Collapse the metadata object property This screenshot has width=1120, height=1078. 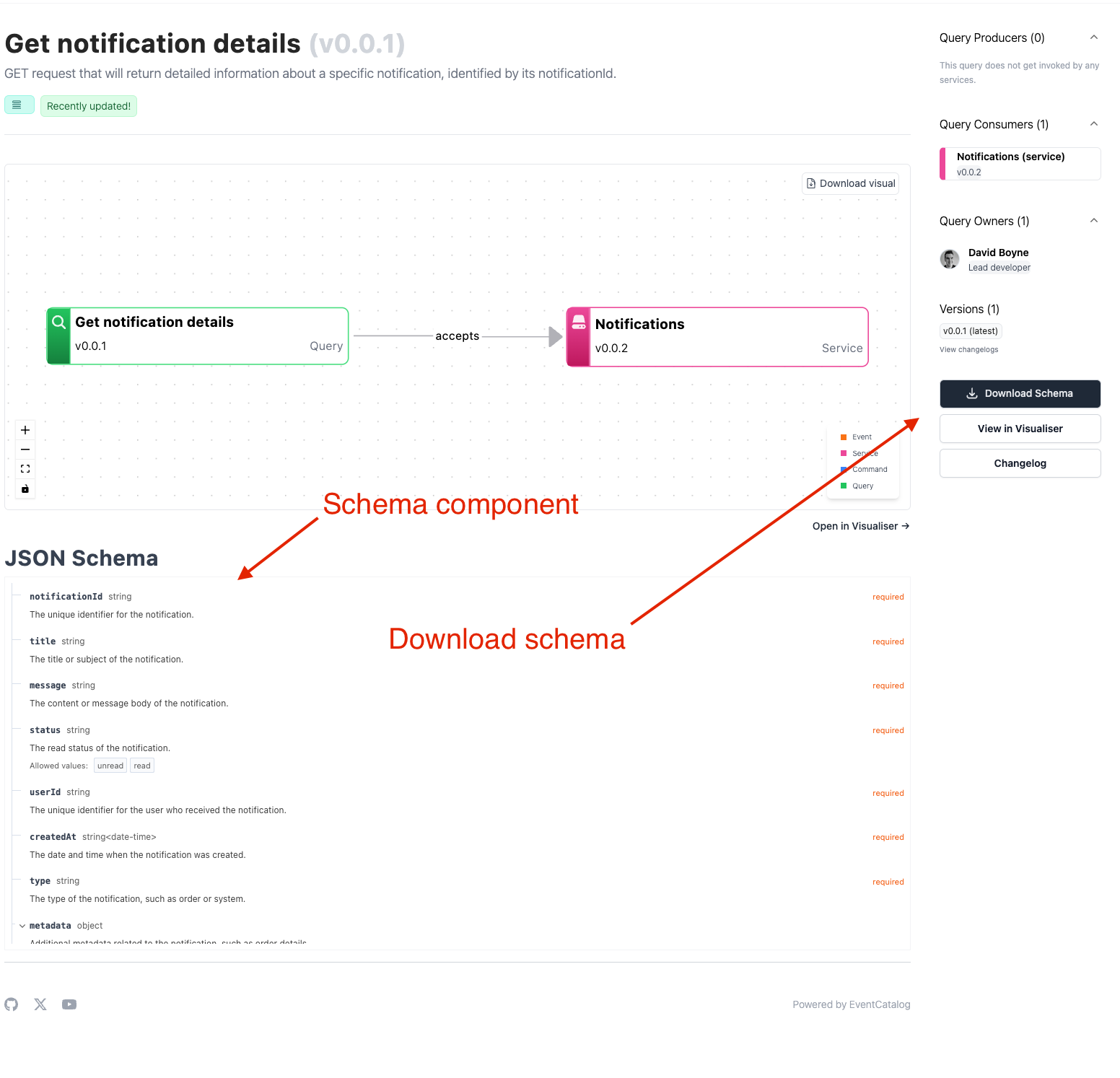22,926
